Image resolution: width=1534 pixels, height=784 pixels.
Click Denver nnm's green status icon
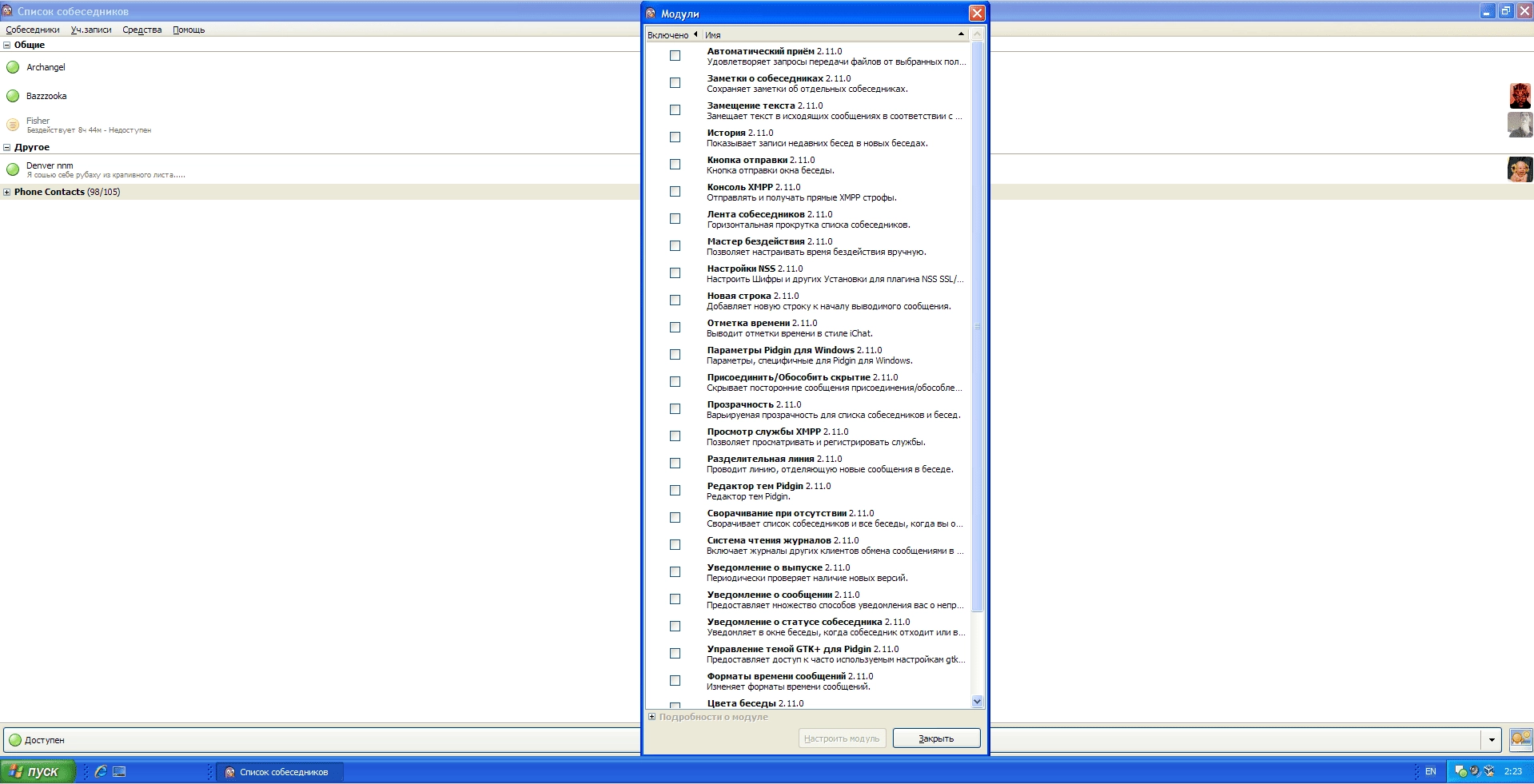pos(13,169)
